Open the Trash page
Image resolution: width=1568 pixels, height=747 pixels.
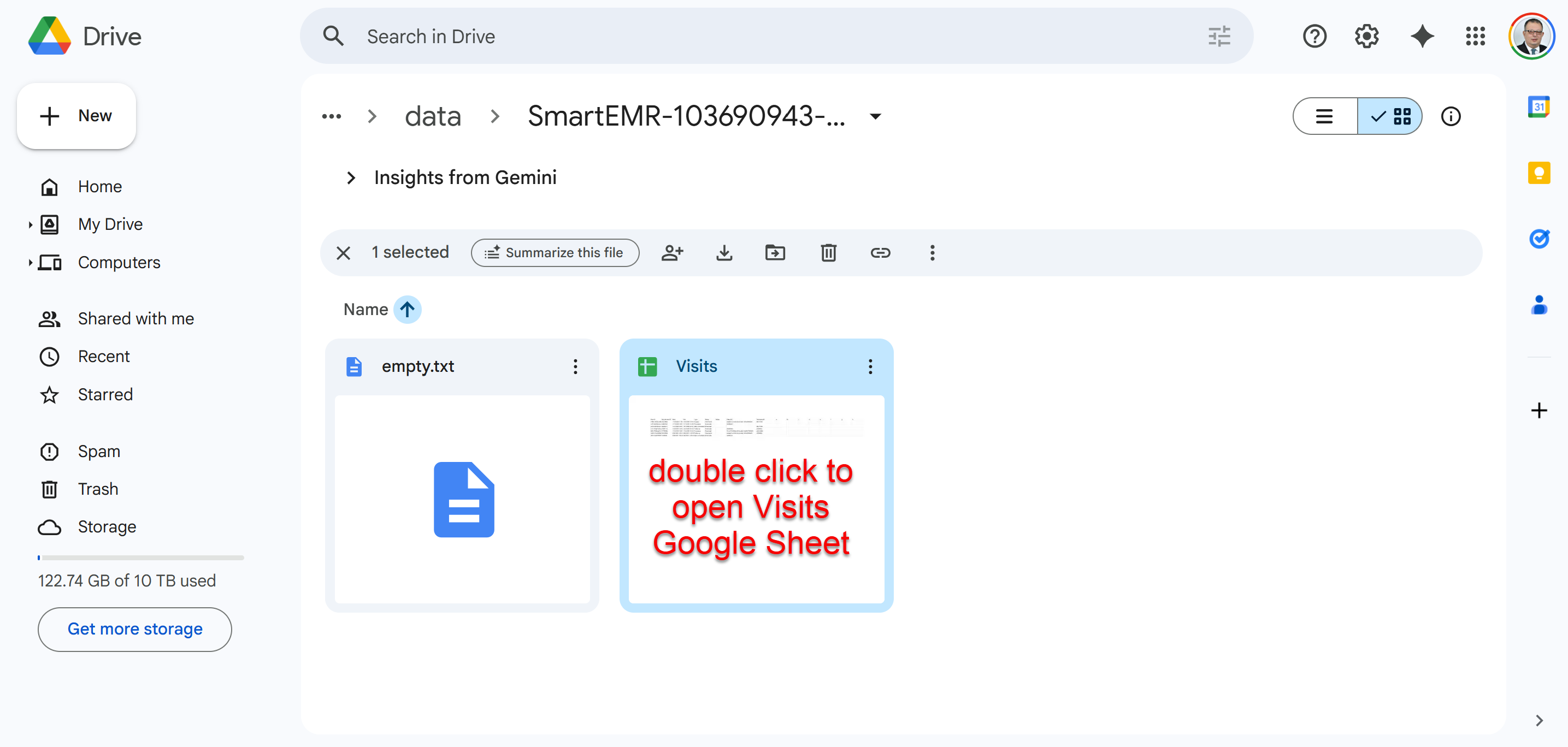[x=97, y=489]
